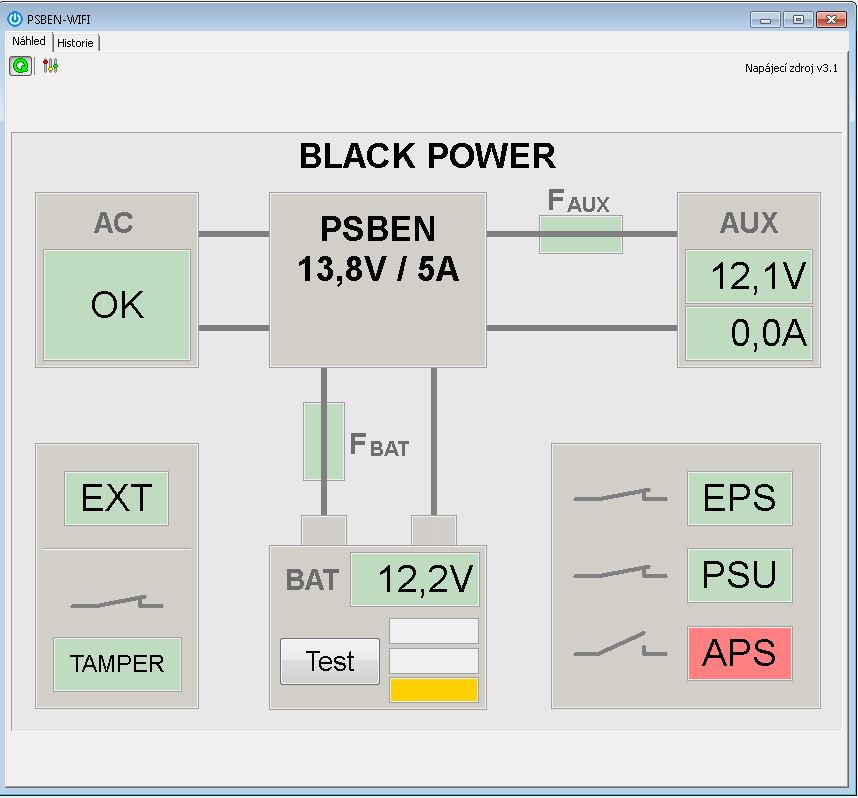Select the Náhled tab
858x798 pixels.
tap(29, 42)
